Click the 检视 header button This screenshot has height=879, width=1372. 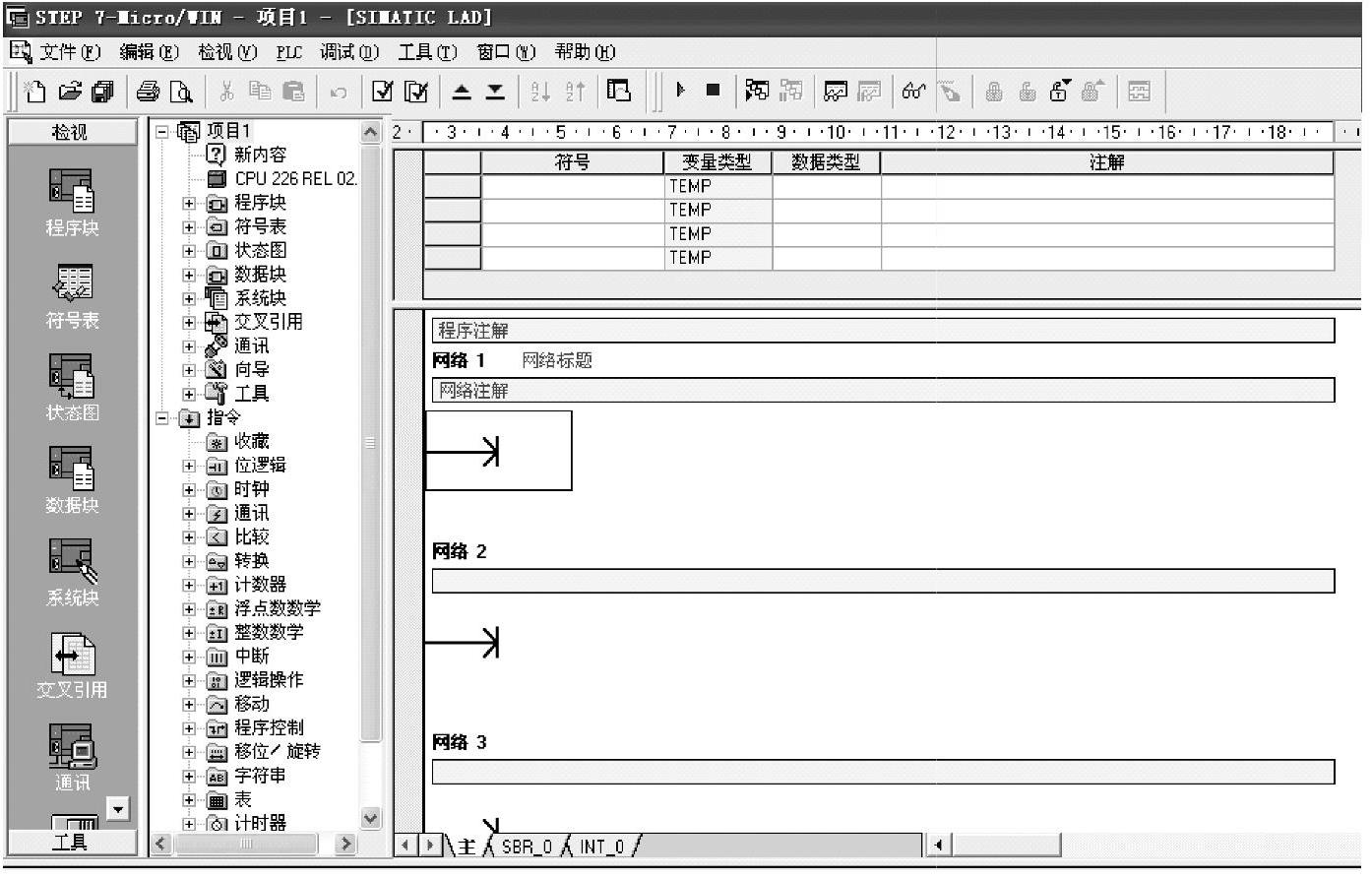72,132
